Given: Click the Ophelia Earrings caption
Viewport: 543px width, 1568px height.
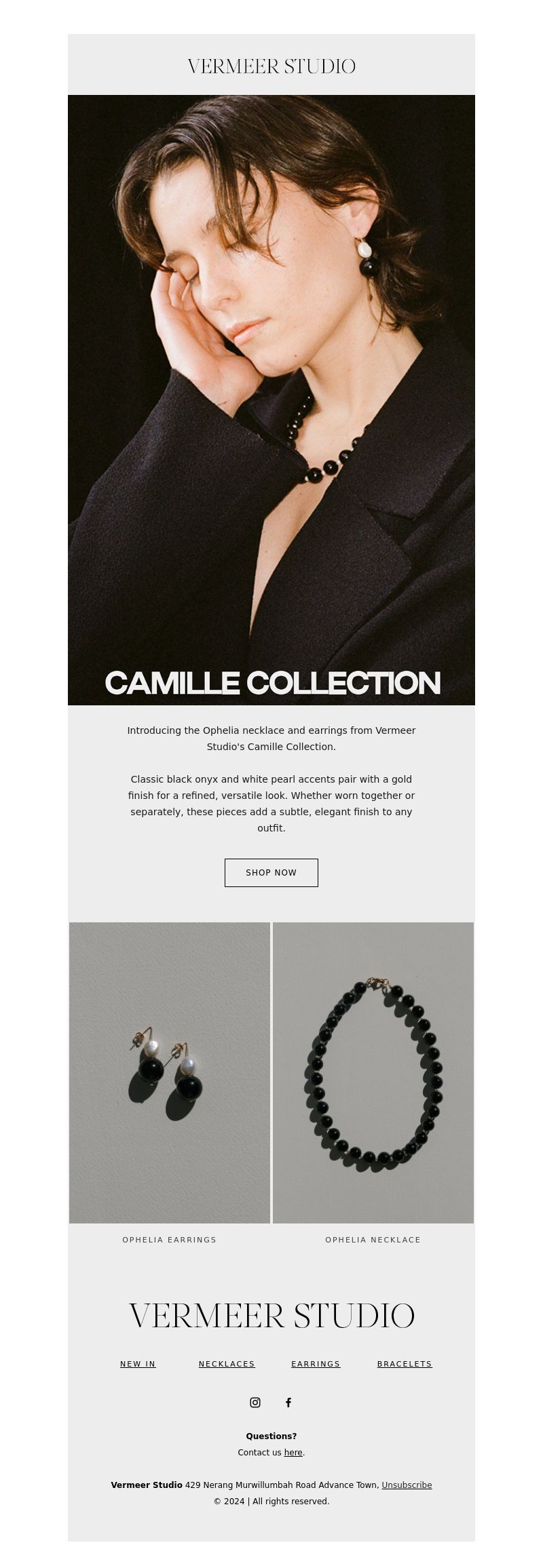Looking at the screenshot, I should (x=170, y=1240).
